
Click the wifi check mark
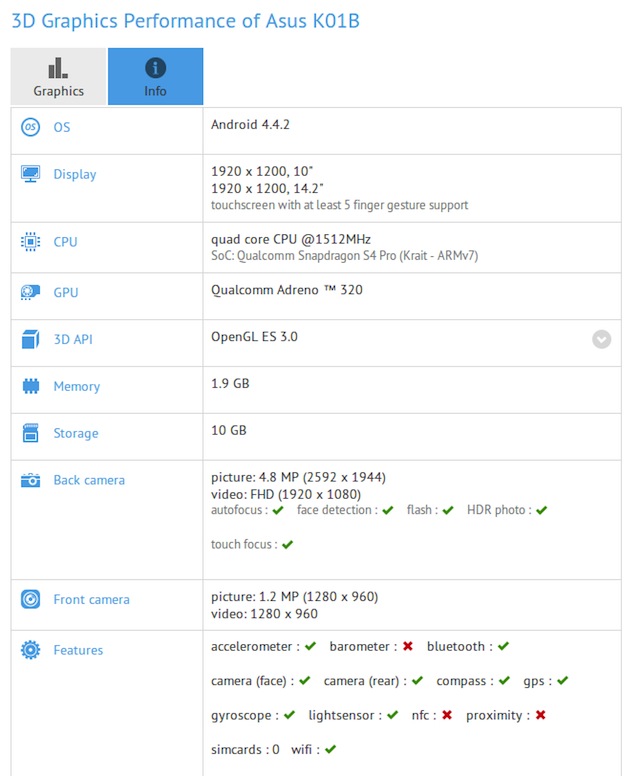point(331,750)
